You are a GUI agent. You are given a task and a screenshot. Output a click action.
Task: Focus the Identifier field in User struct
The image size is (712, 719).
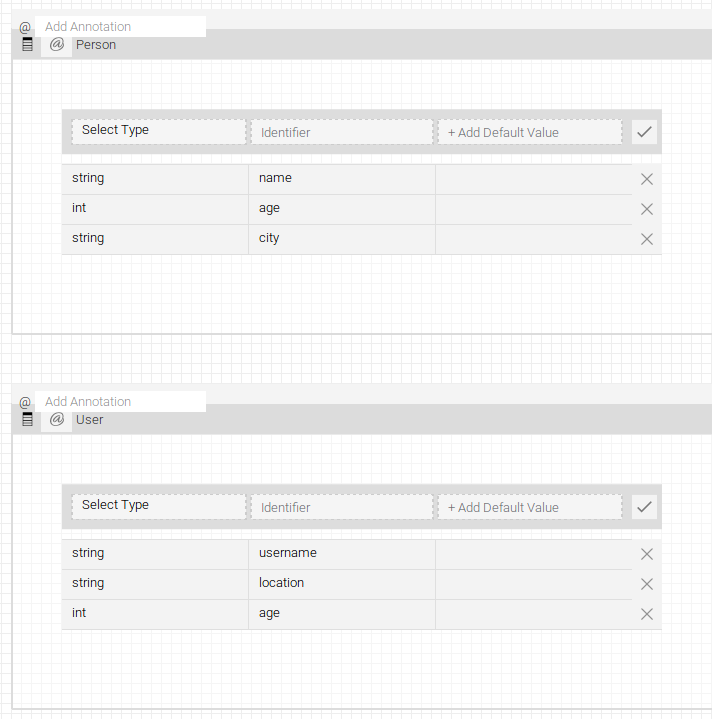click(342, 507)
